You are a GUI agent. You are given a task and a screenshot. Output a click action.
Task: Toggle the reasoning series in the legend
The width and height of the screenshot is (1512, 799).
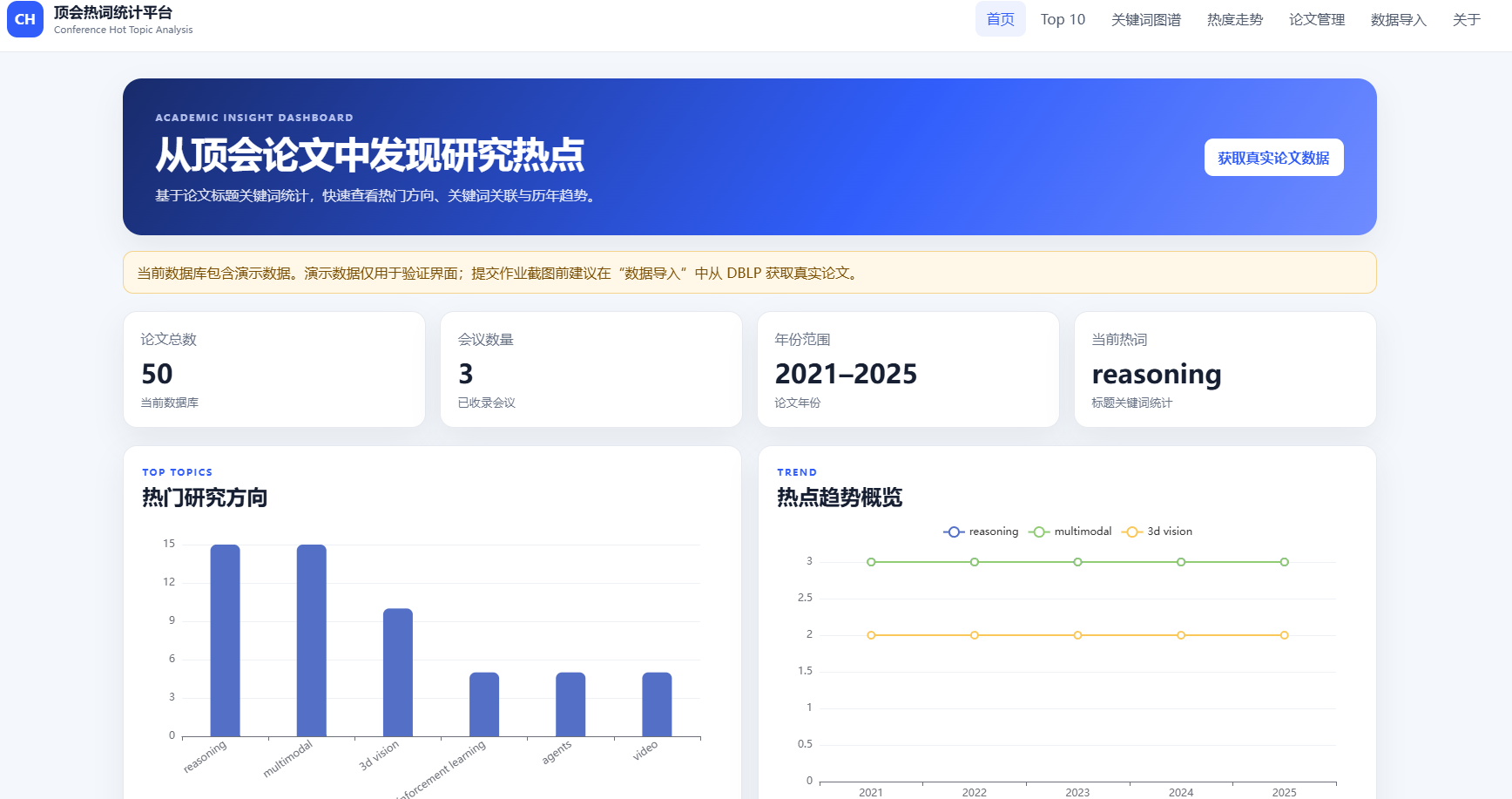(x=981, y=532)
